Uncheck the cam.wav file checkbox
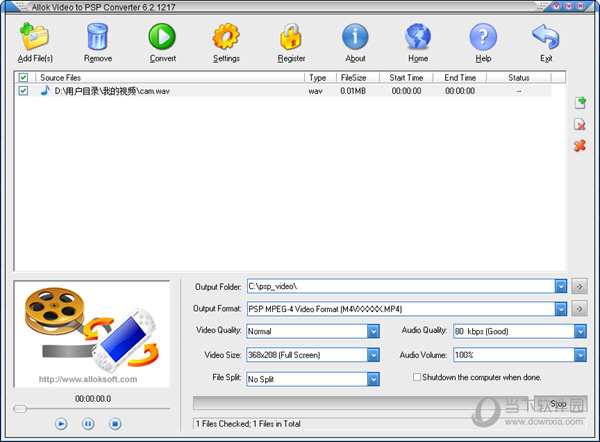This screenshot has height=442, width=600. (23, 91)
